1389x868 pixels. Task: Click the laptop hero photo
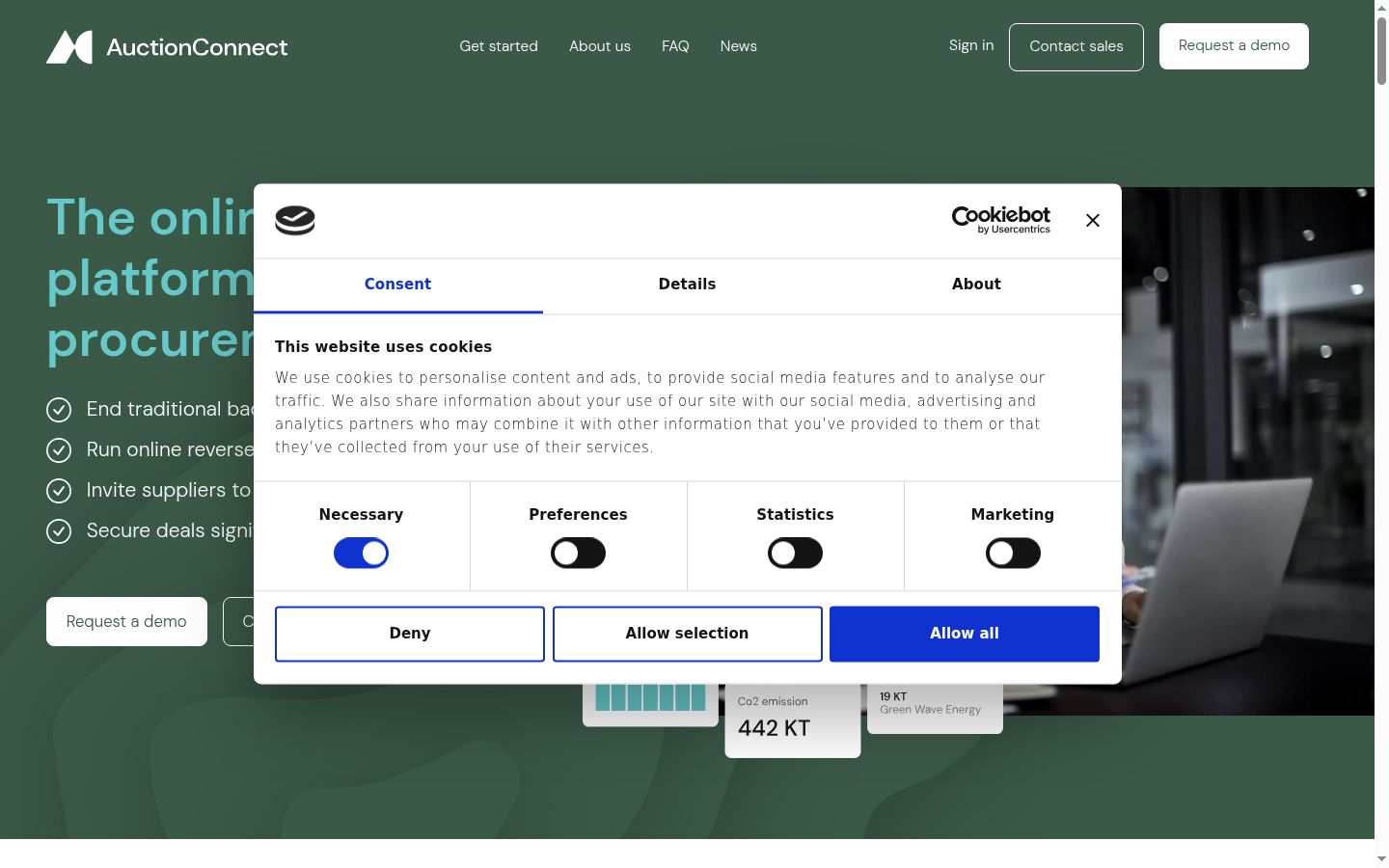pos(1248,451)
